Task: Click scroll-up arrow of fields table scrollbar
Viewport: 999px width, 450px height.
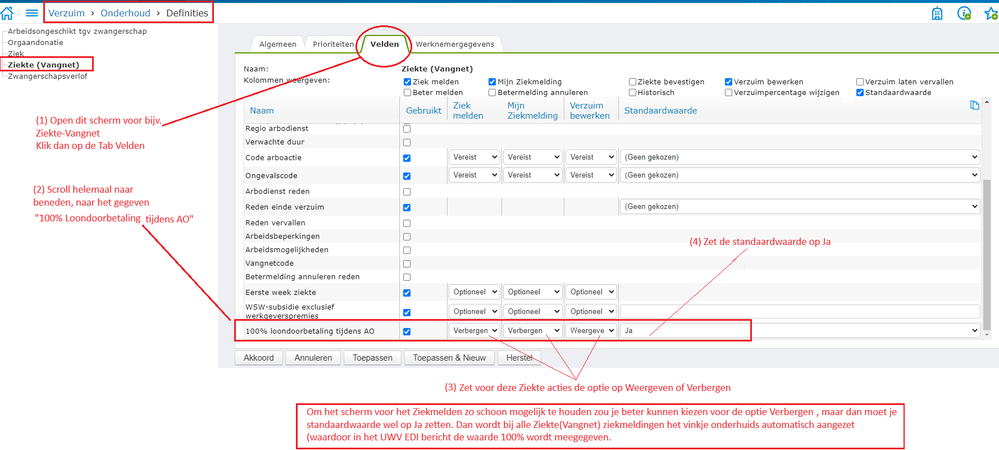Action: pyautogui.click(x=988, y=102)
